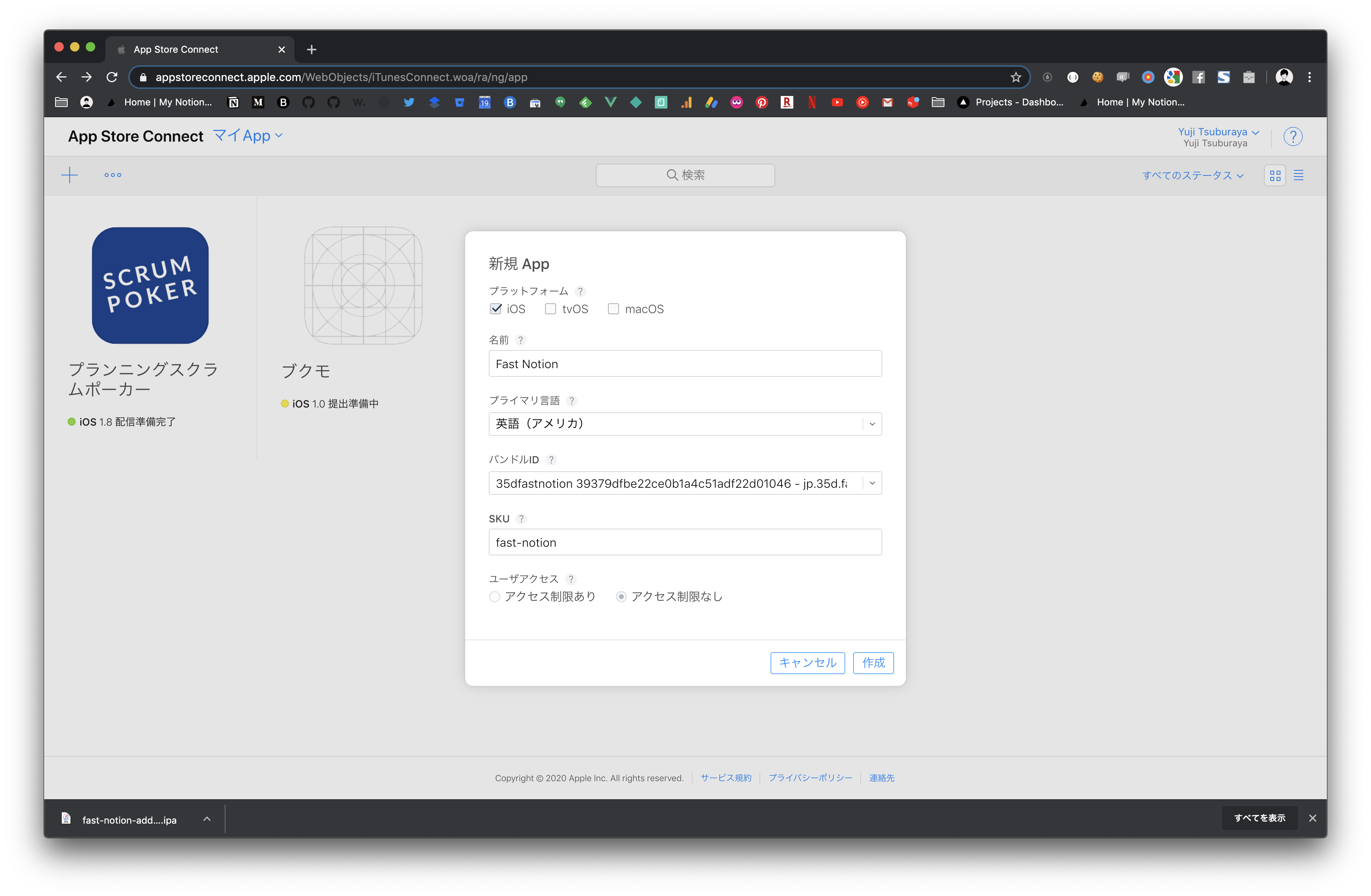The image size is (1371, 896).
Task: Switch to list view layout
Action: [1299, 176]
